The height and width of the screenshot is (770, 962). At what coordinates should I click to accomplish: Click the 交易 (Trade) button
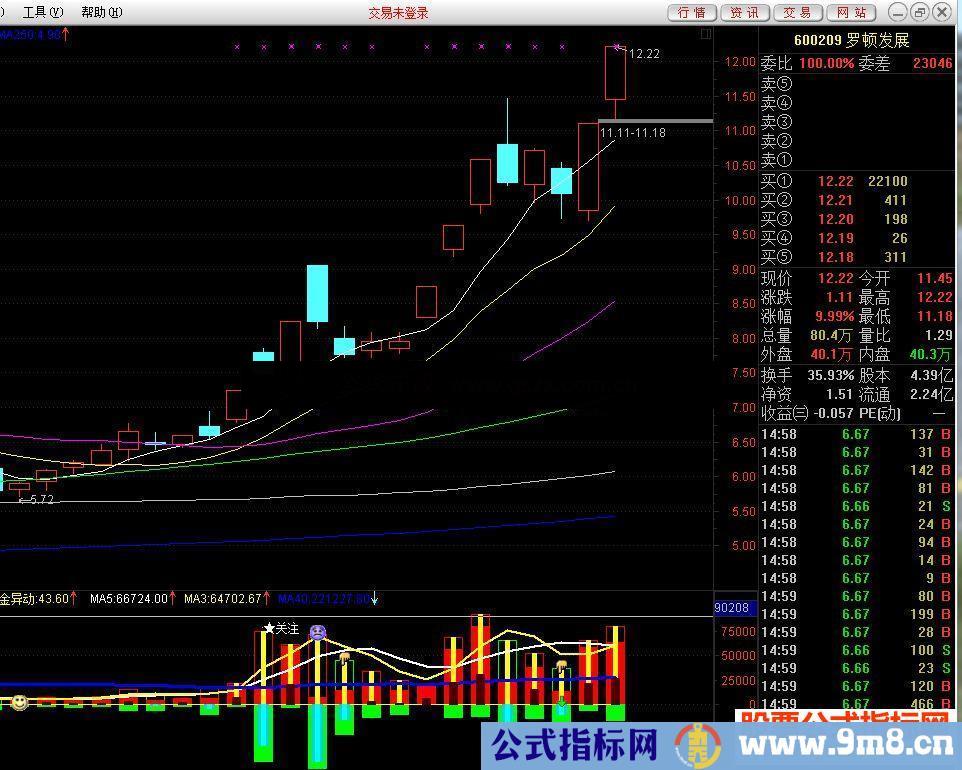click(797, 12)
